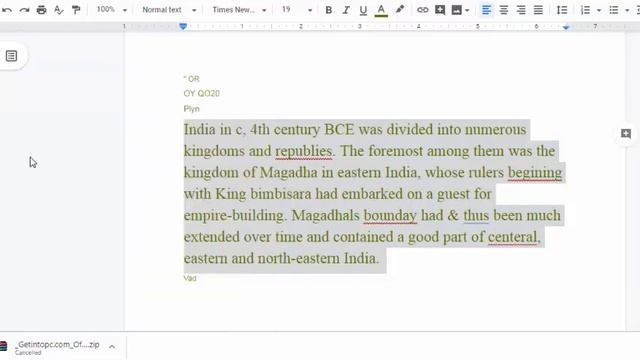Click the left indent marker on ruler
This screenshot has height=360, width=640.
click(x=183, y=27)
